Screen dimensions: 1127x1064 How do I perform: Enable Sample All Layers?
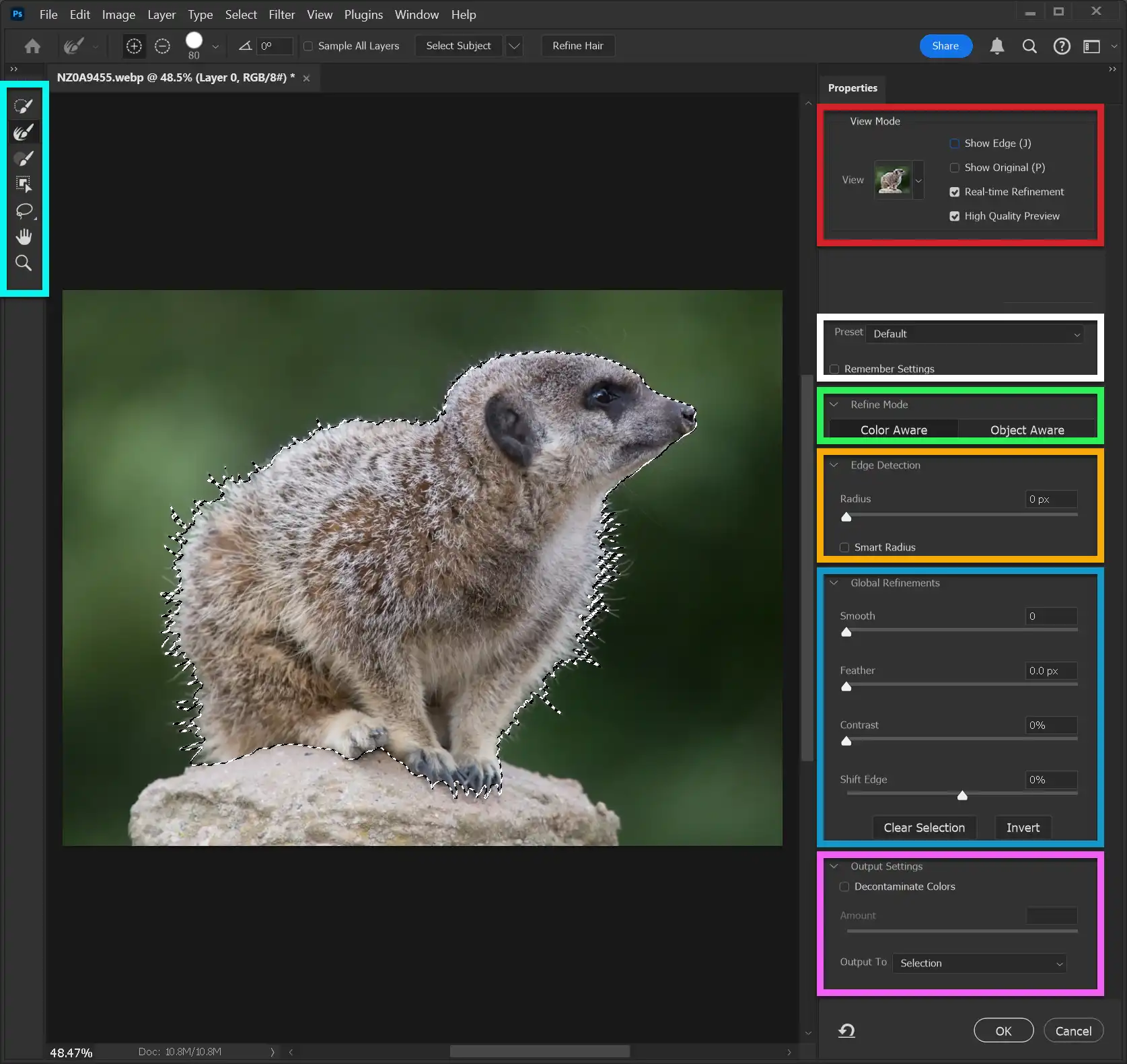coord(309,46)
